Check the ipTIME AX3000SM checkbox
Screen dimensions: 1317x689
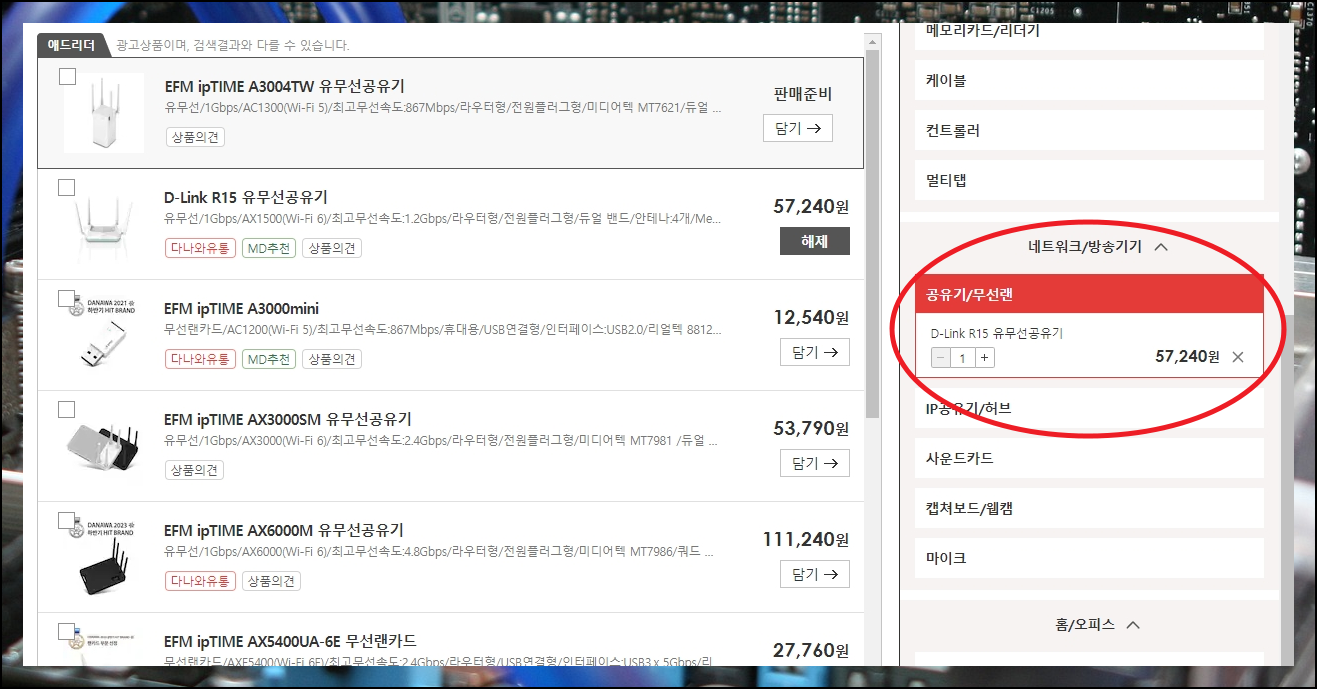click(x=67, y=409)
